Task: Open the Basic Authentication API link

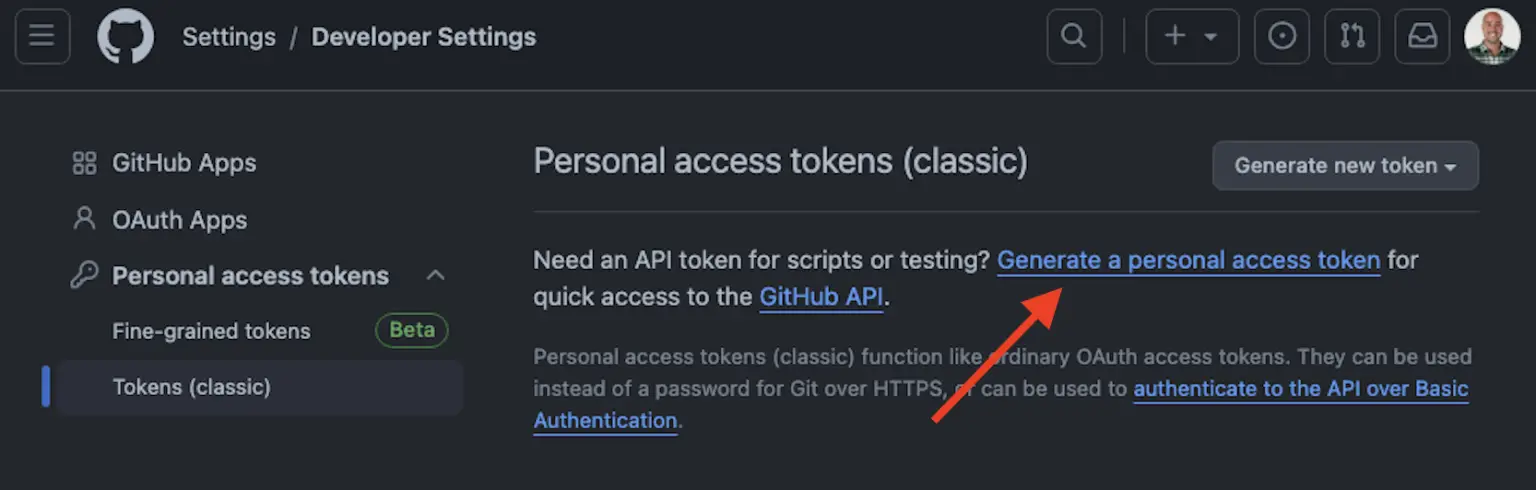Action: 1300,389
